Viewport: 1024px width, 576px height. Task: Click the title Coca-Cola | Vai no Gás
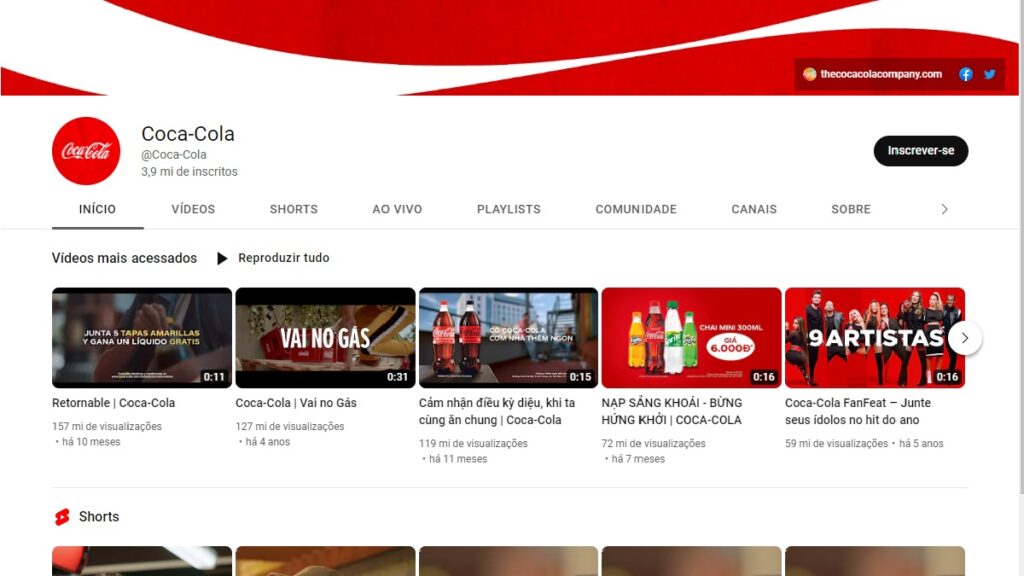pyautogui.click(x=296, y=403)
